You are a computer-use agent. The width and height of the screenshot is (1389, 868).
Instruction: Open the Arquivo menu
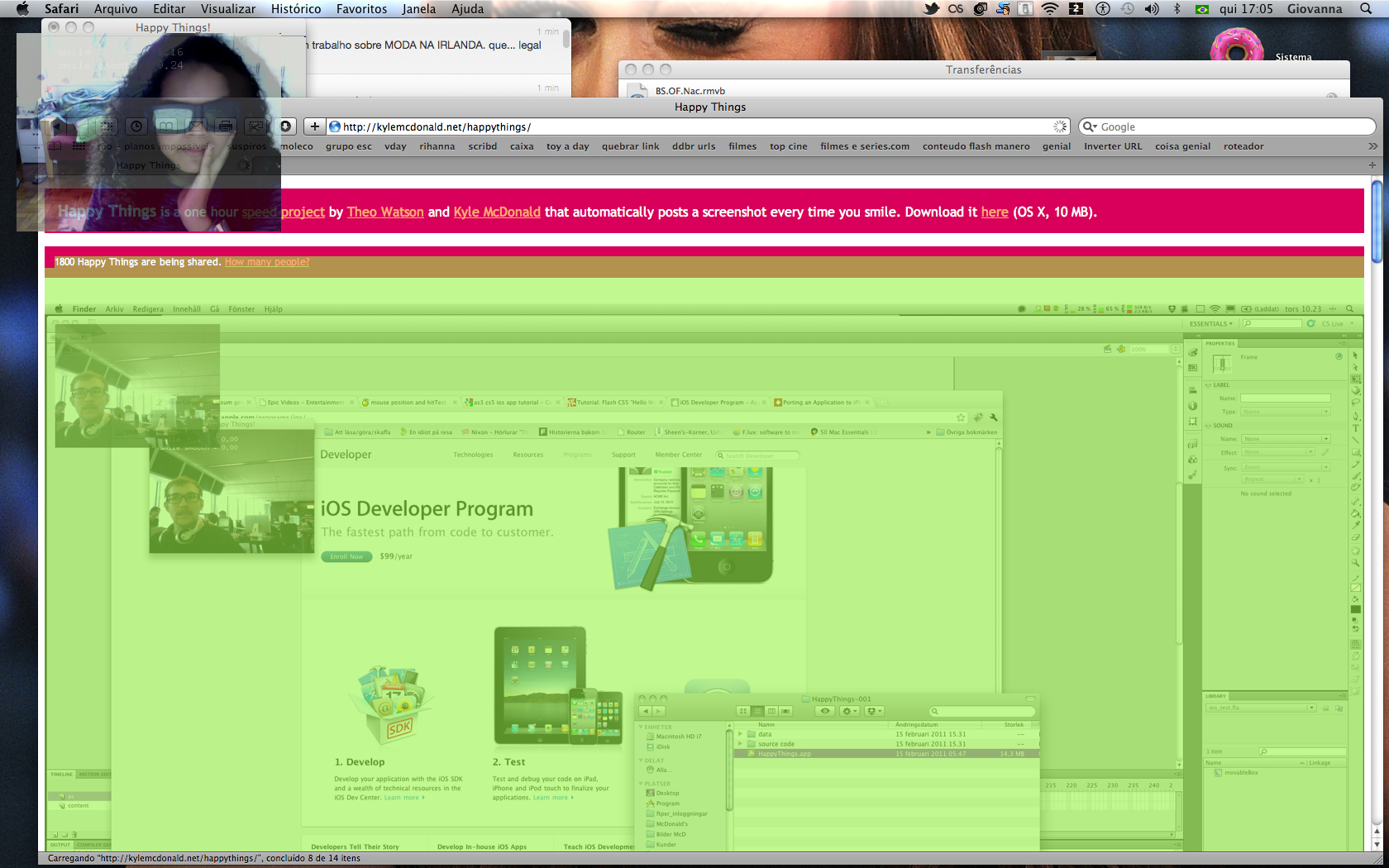(x=116, y=9)
